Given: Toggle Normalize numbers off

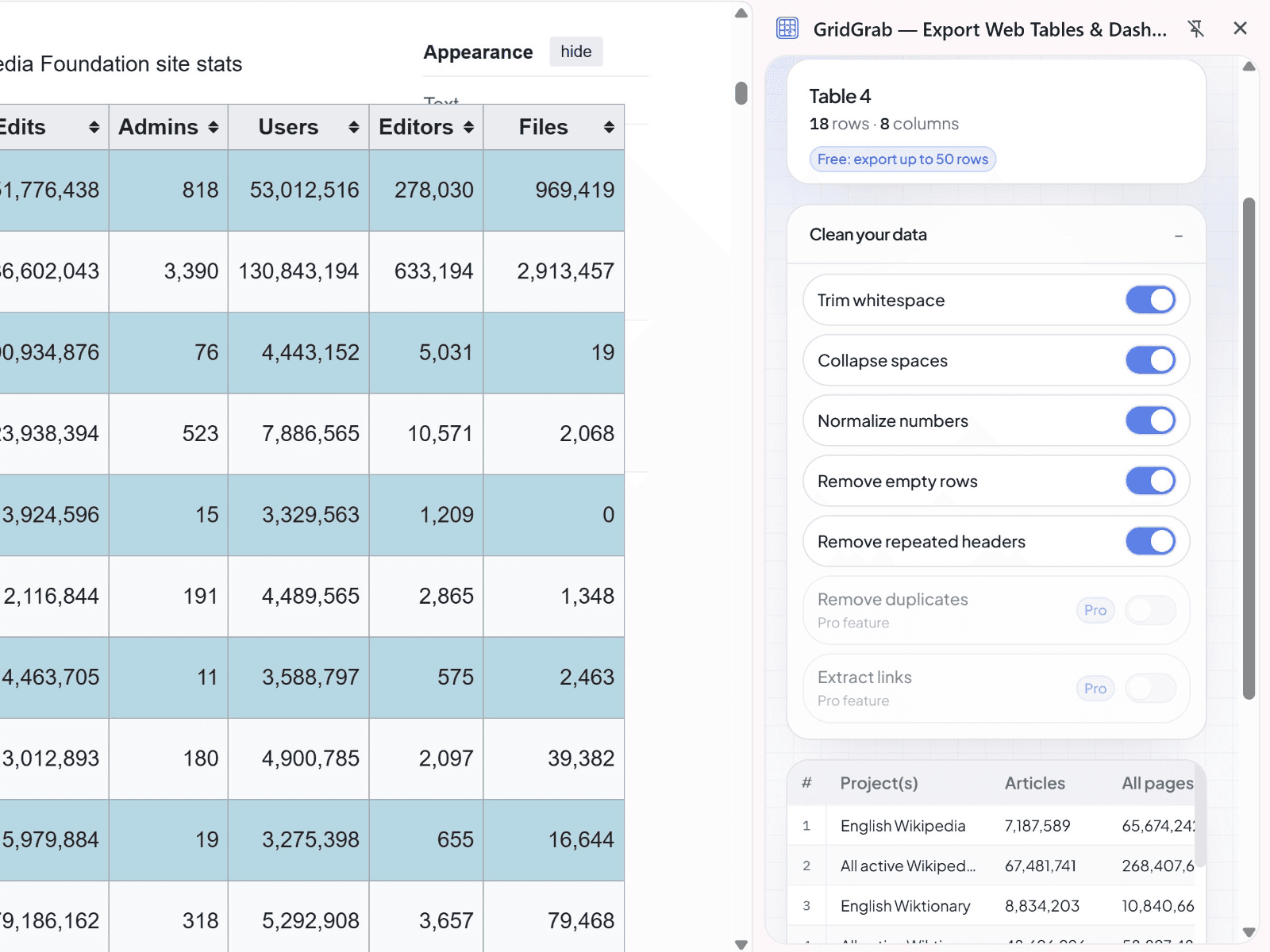Looking at the screenshot, I should point(1150,420).
